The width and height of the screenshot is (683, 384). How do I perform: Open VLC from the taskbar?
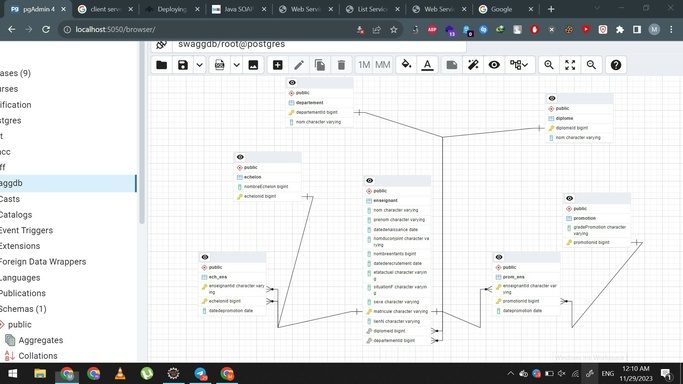pos(120,374)
